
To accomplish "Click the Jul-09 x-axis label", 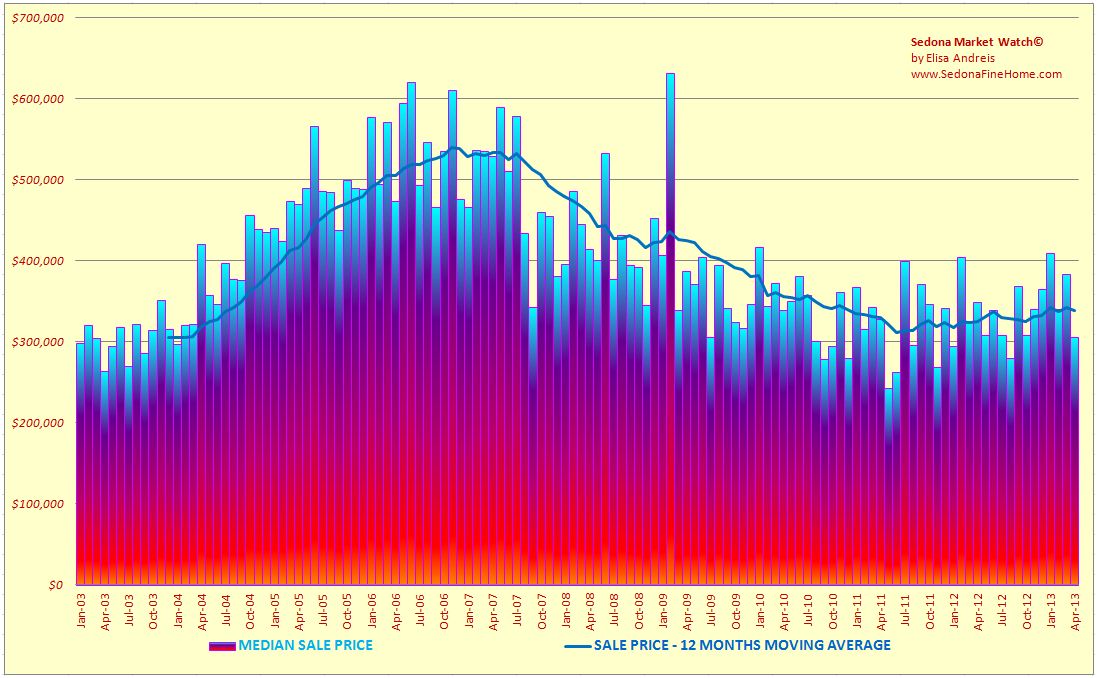I will click(x=712, y=609).
